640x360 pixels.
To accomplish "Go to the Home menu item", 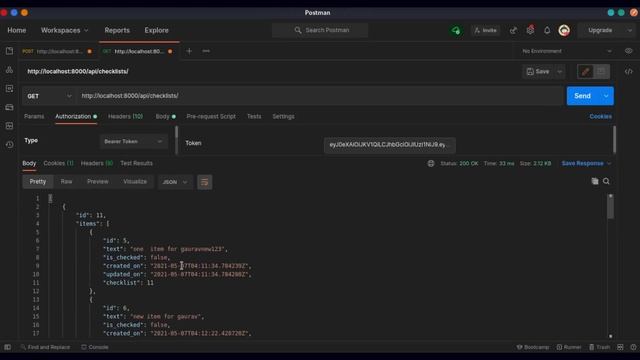I will point(17,30).
